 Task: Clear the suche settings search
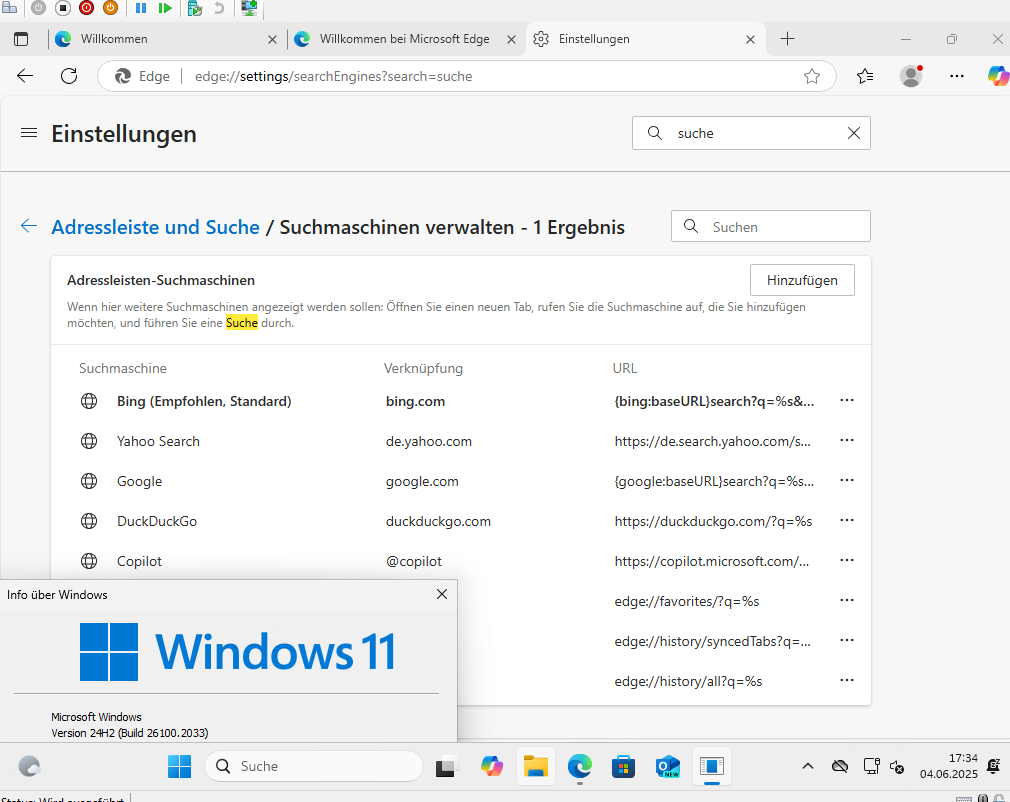pyautogui.click(x=853, y=133)
